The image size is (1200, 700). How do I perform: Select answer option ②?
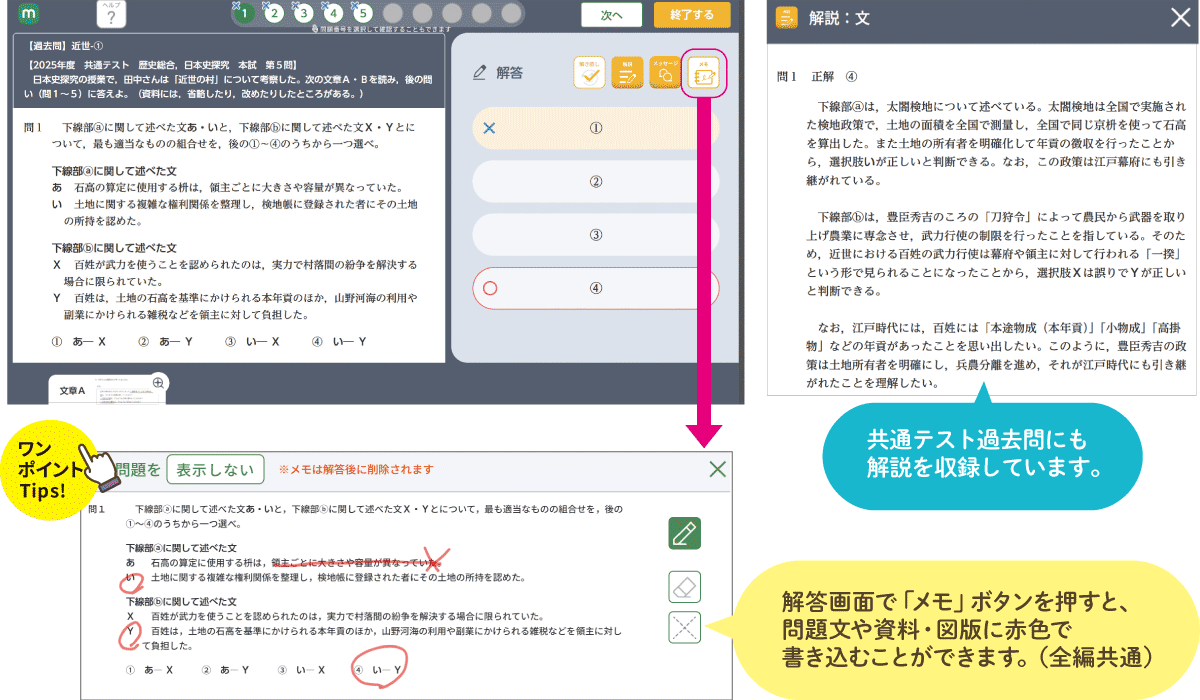click(x=595, y=181)
